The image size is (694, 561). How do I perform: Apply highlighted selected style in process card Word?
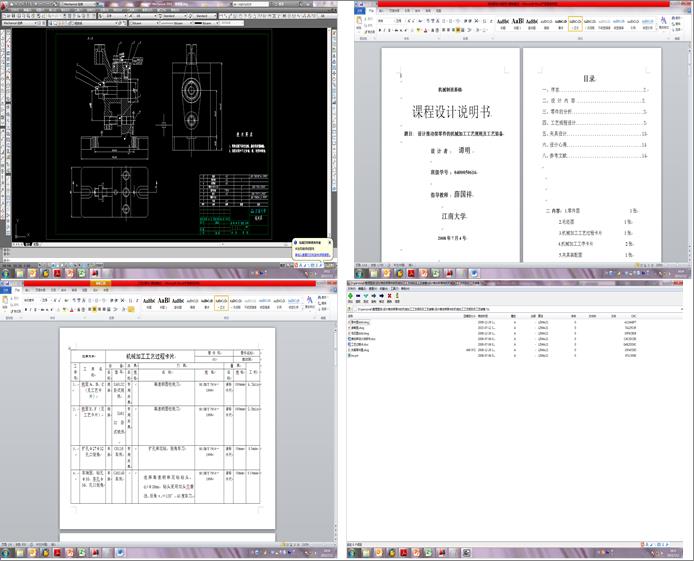click(221, 303)
